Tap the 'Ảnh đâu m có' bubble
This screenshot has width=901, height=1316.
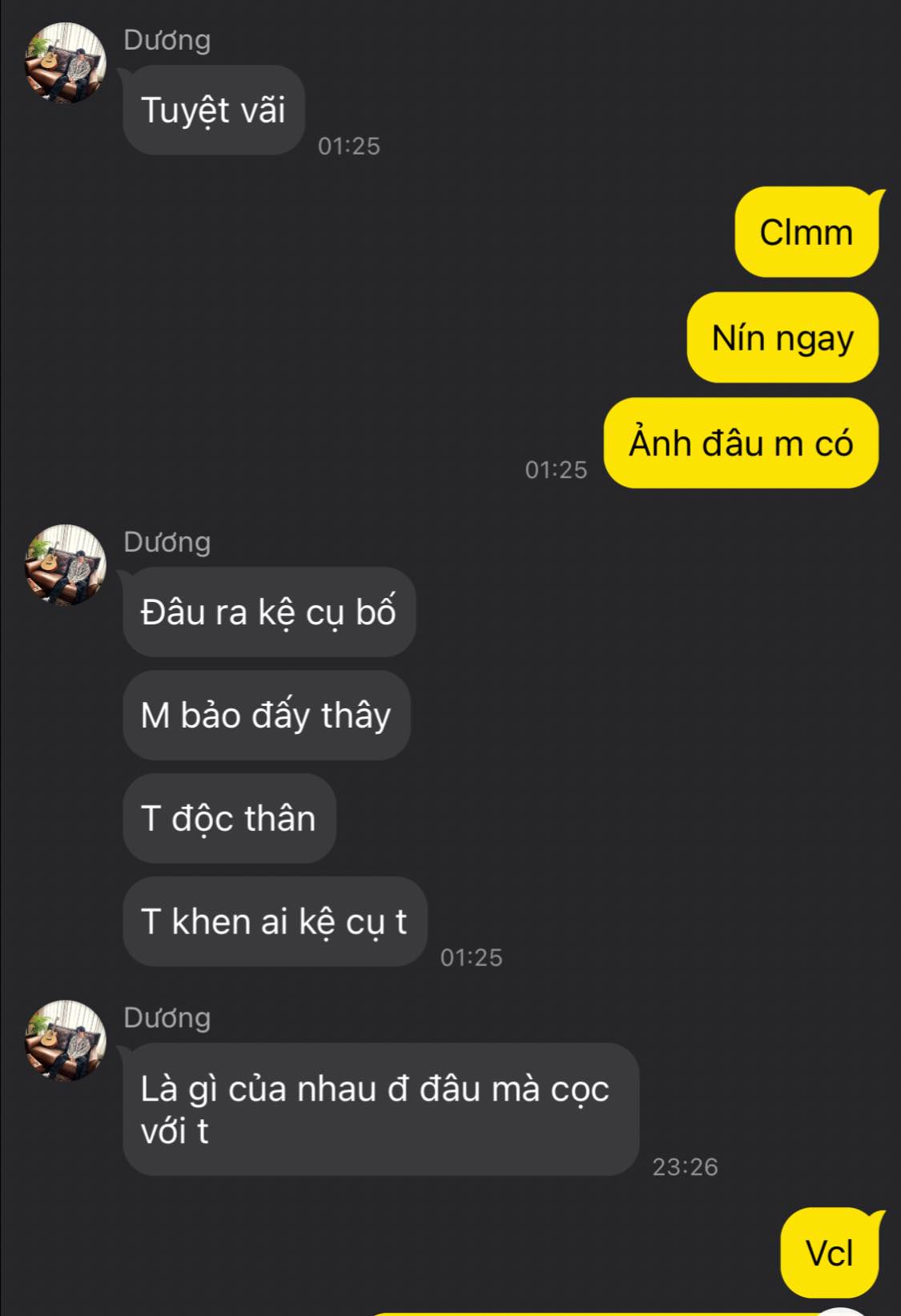[x=741, y=443]
